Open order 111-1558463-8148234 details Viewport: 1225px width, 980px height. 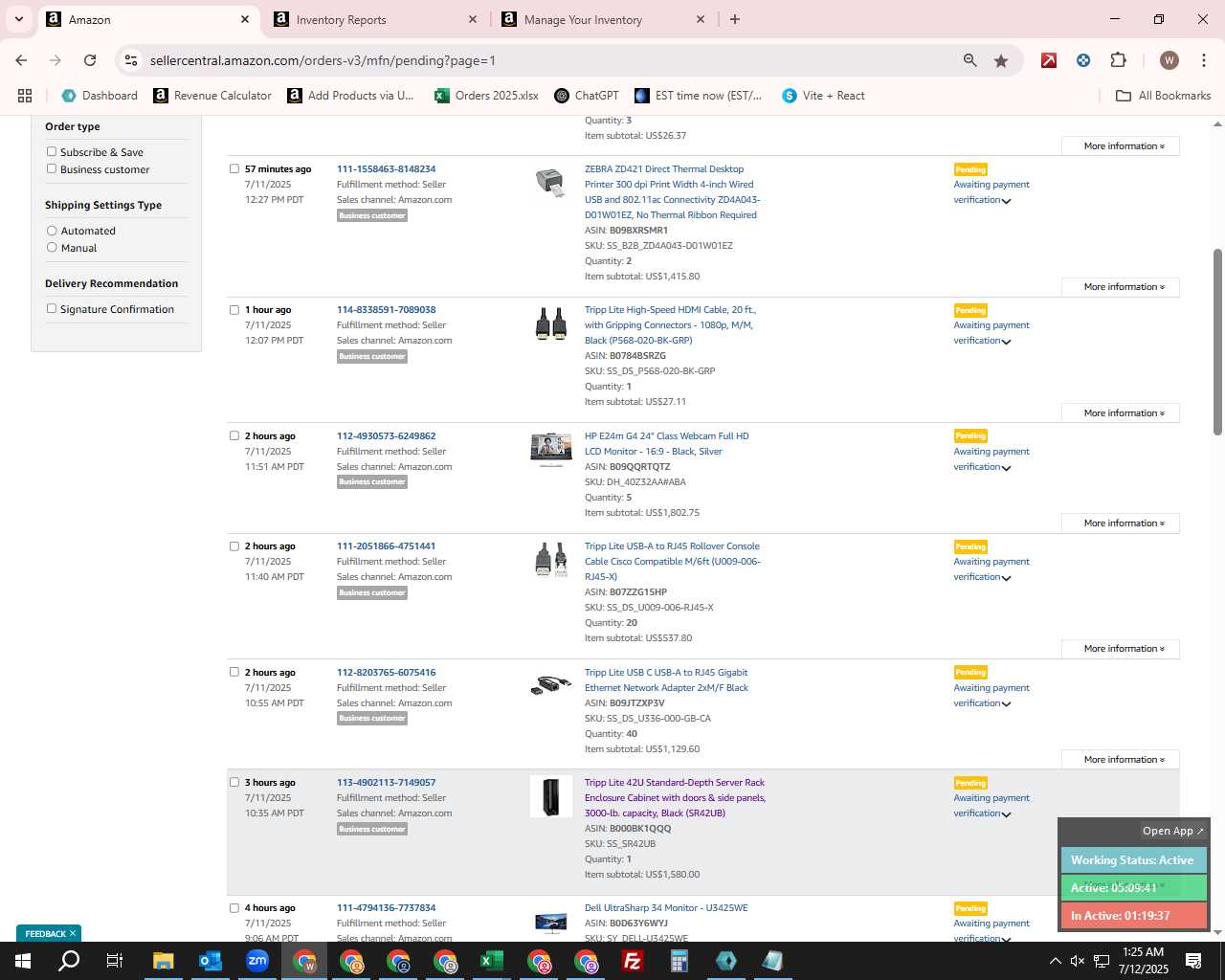point(386,168)
